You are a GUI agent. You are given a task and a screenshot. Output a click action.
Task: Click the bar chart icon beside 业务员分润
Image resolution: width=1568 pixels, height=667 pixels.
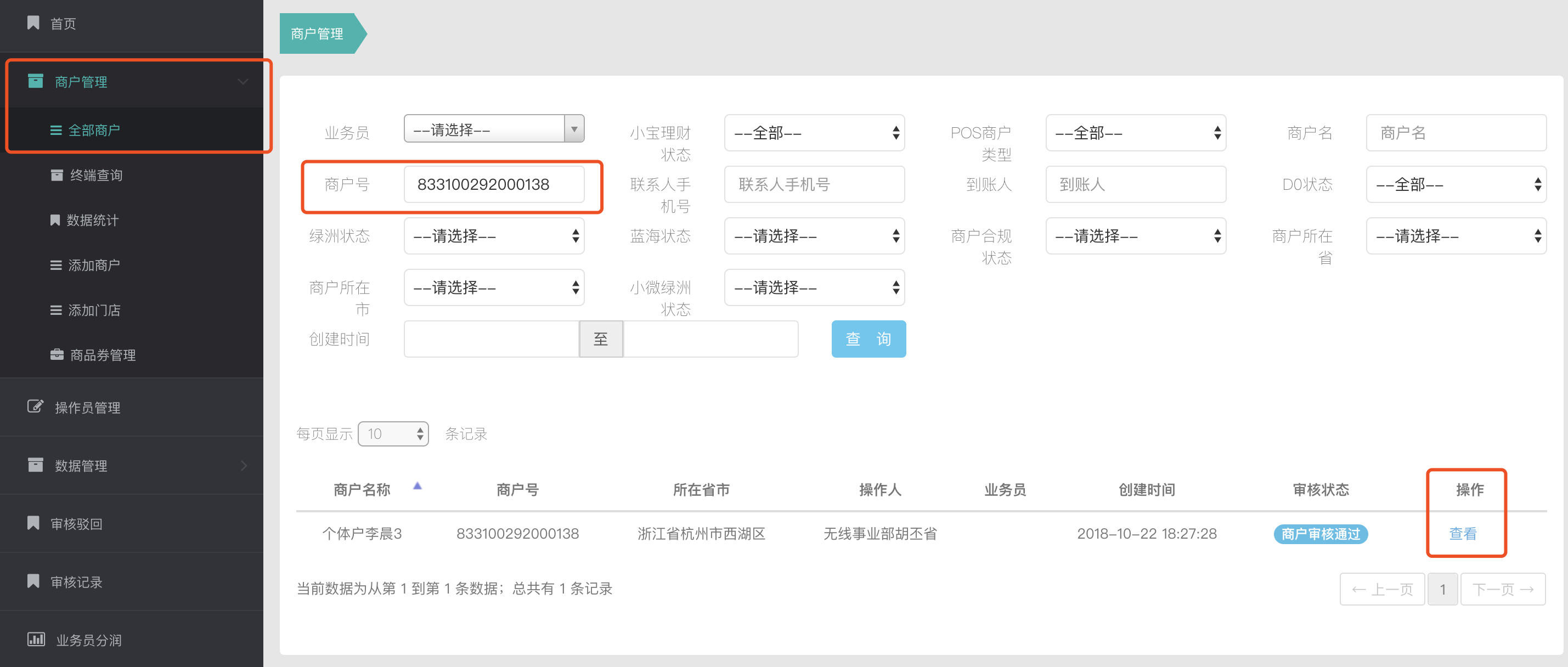point(37,639)
